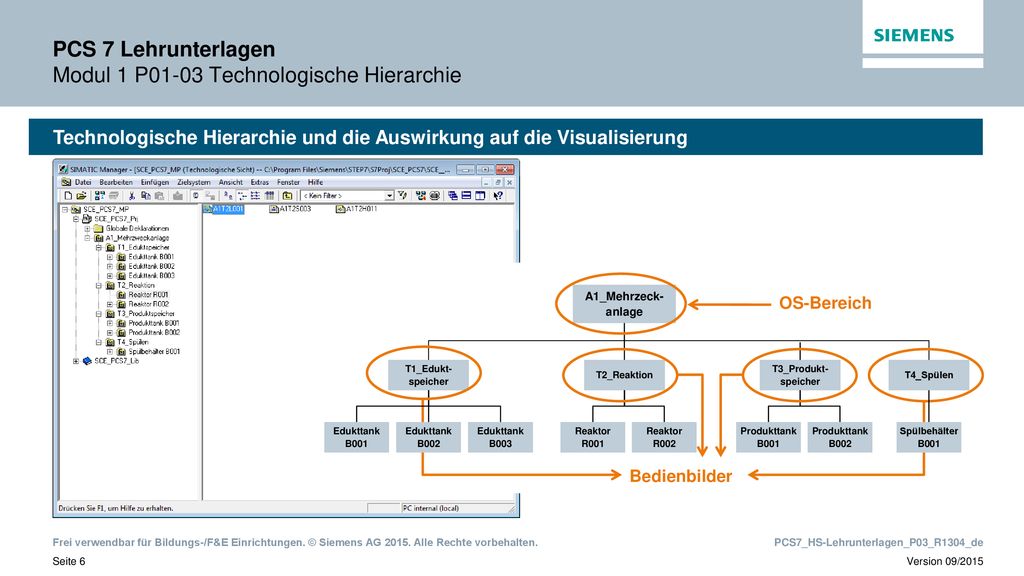Collapse the A1_Mehrzweckanlage node
The width and height of the screenshot is (1024, 576).
coord(87,238)
